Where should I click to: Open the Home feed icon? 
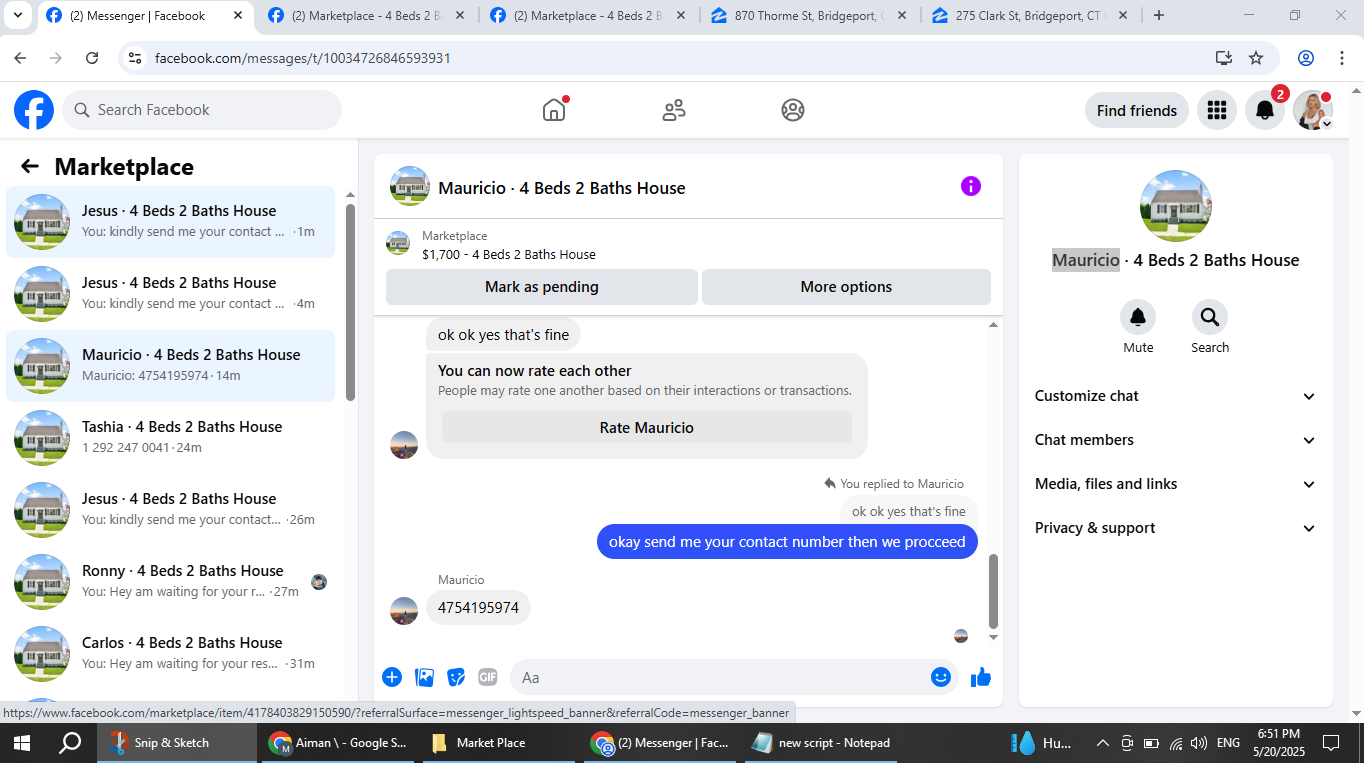pyautogui.click(x=554, y=110)
